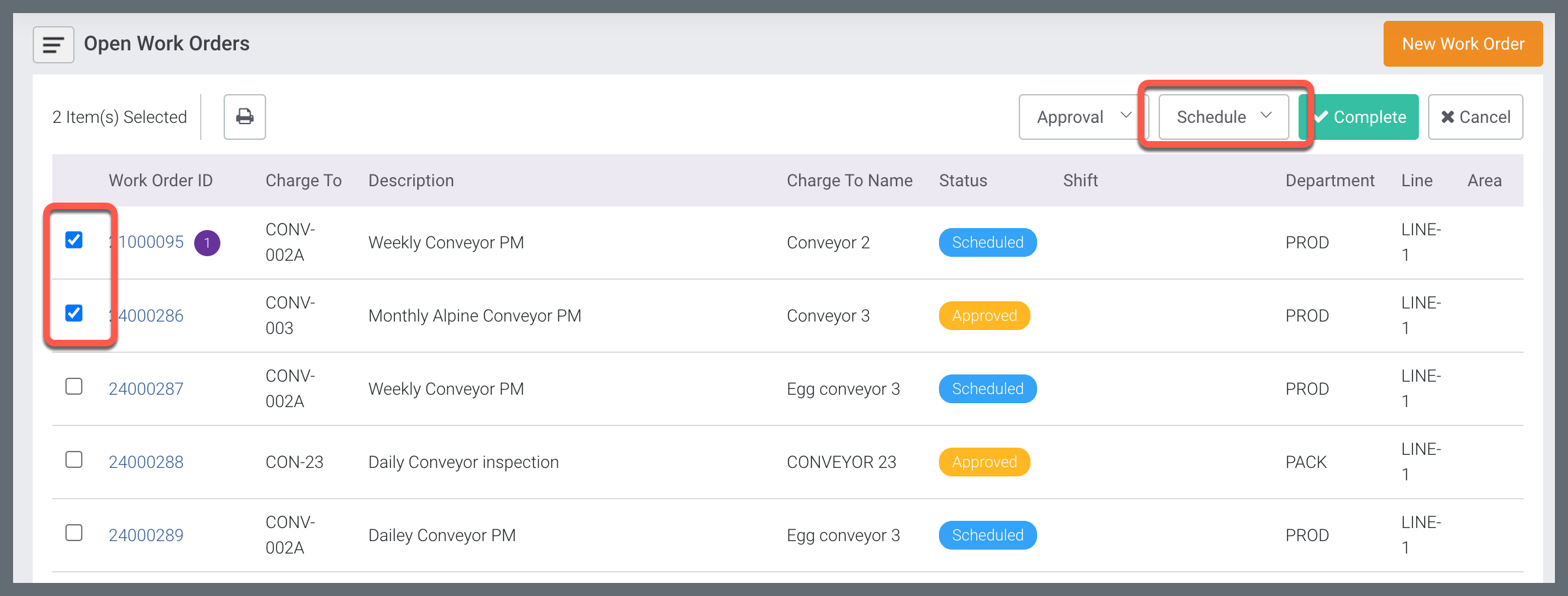Open the Schedule dropdown

[x=1223, y=117]
